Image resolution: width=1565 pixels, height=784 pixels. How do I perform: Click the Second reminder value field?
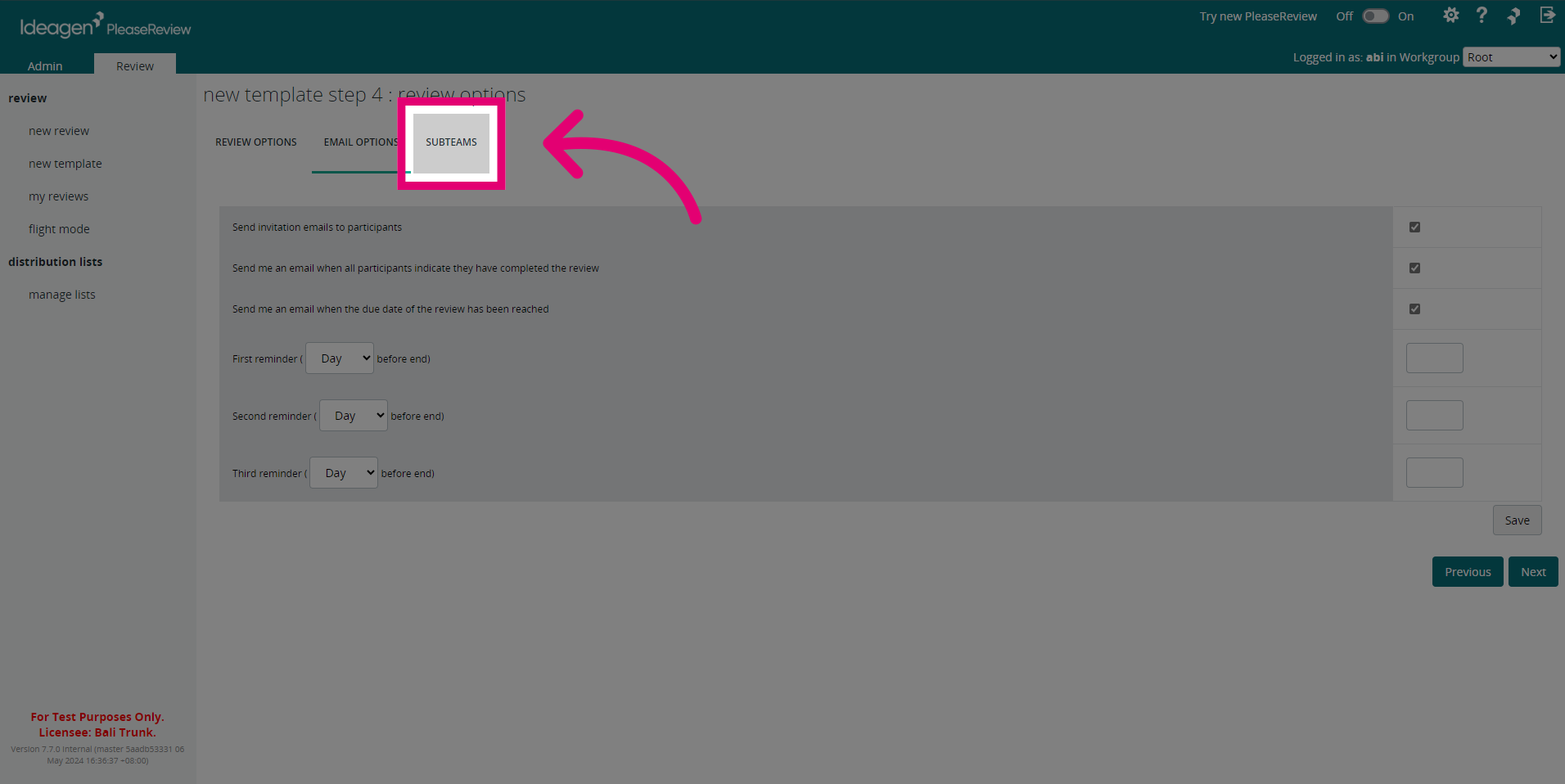(x=1434, y=416)
